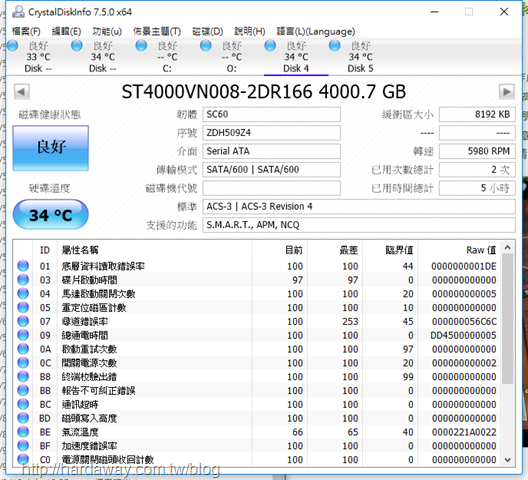Open the 佈景主題(T) menu
Screen dimensions: 528x480
[x=157, y=31]
